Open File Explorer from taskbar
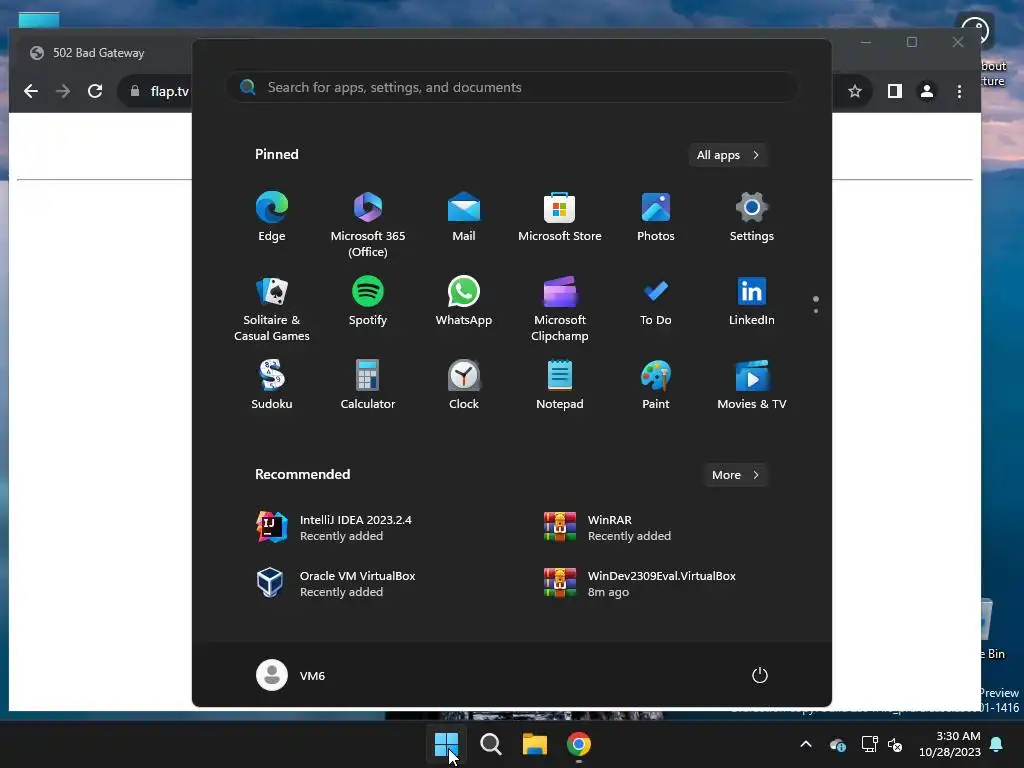This screenshot has height=768, width=1024. [x=534, y=744]
